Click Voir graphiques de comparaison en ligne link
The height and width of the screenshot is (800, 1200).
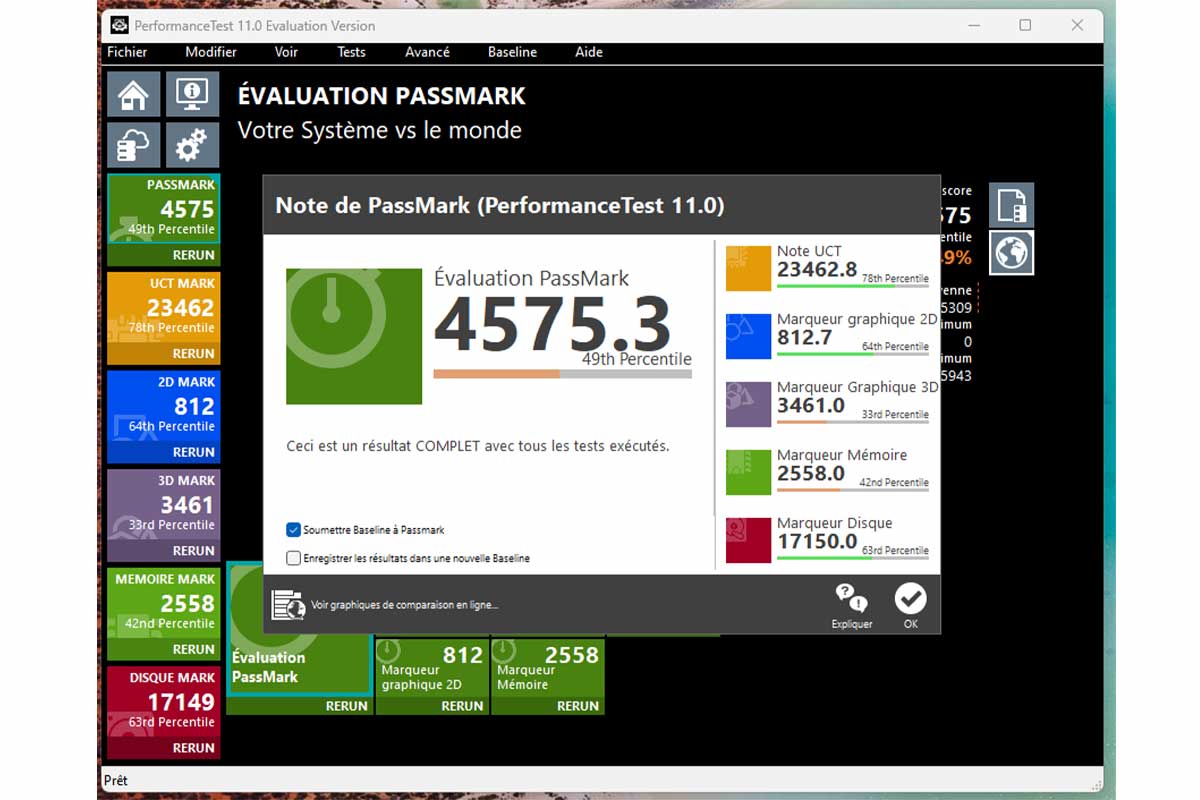(404, 605)
